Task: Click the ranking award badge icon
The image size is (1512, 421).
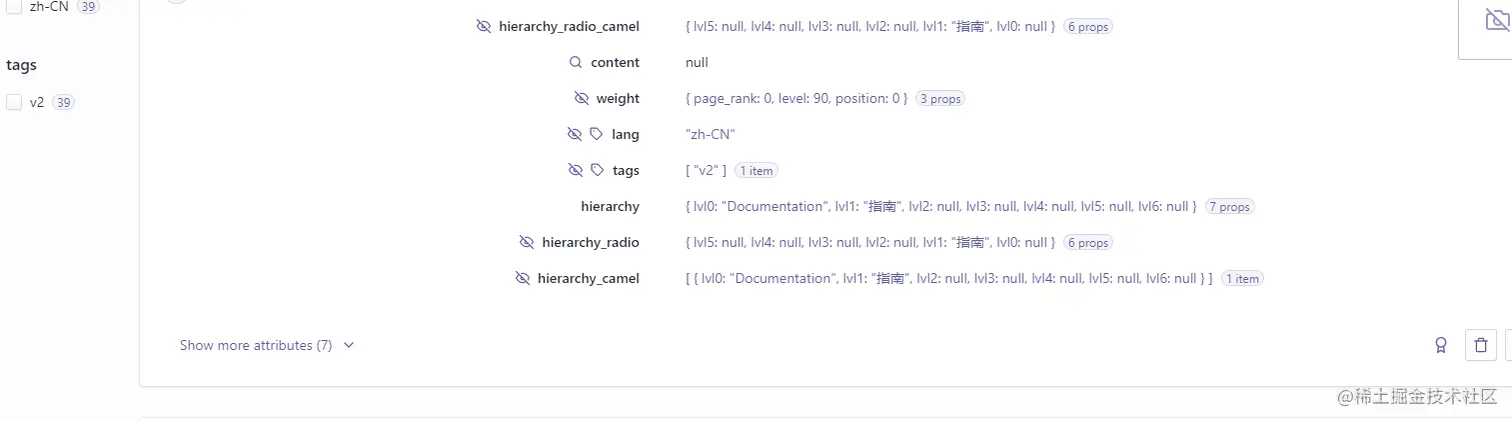Action: (1441, 345)
